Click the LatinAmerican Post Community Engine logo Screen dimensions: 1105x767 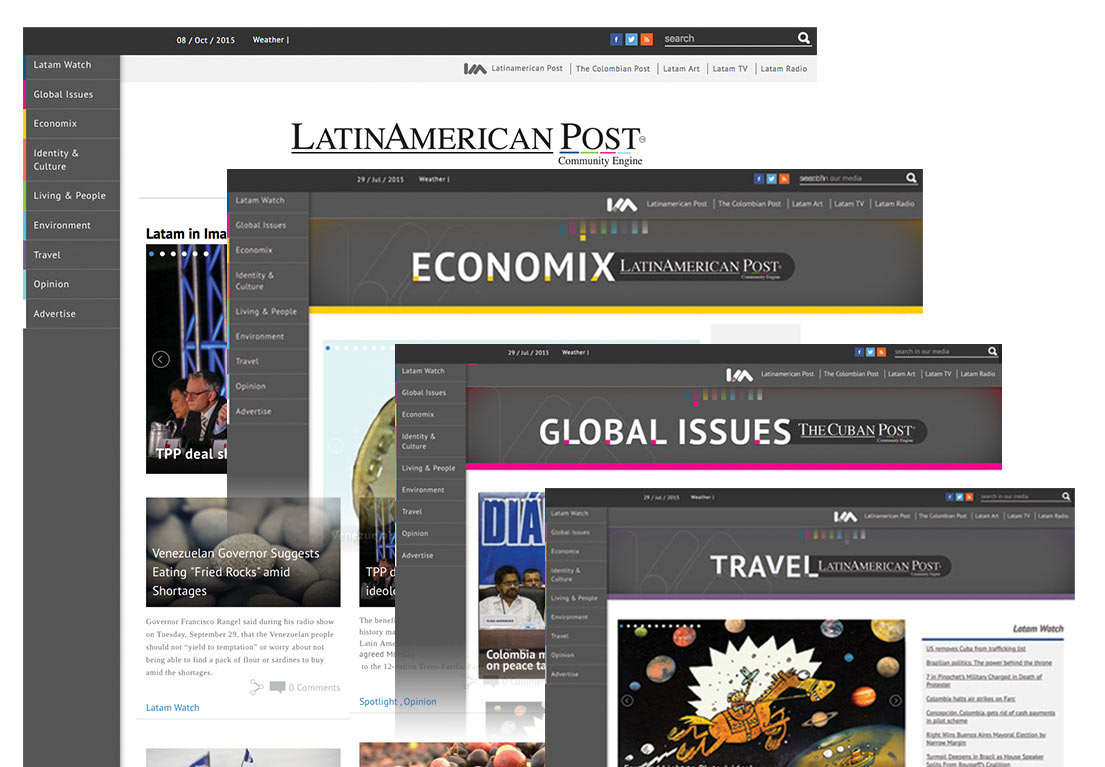(468, 144)
